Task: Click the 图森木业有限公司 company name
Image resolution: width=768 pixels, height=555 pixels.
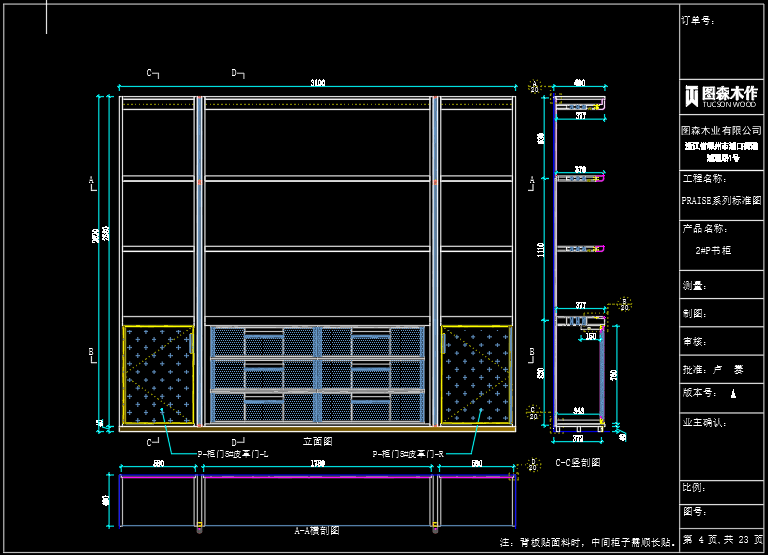Action: coord(721,130)
